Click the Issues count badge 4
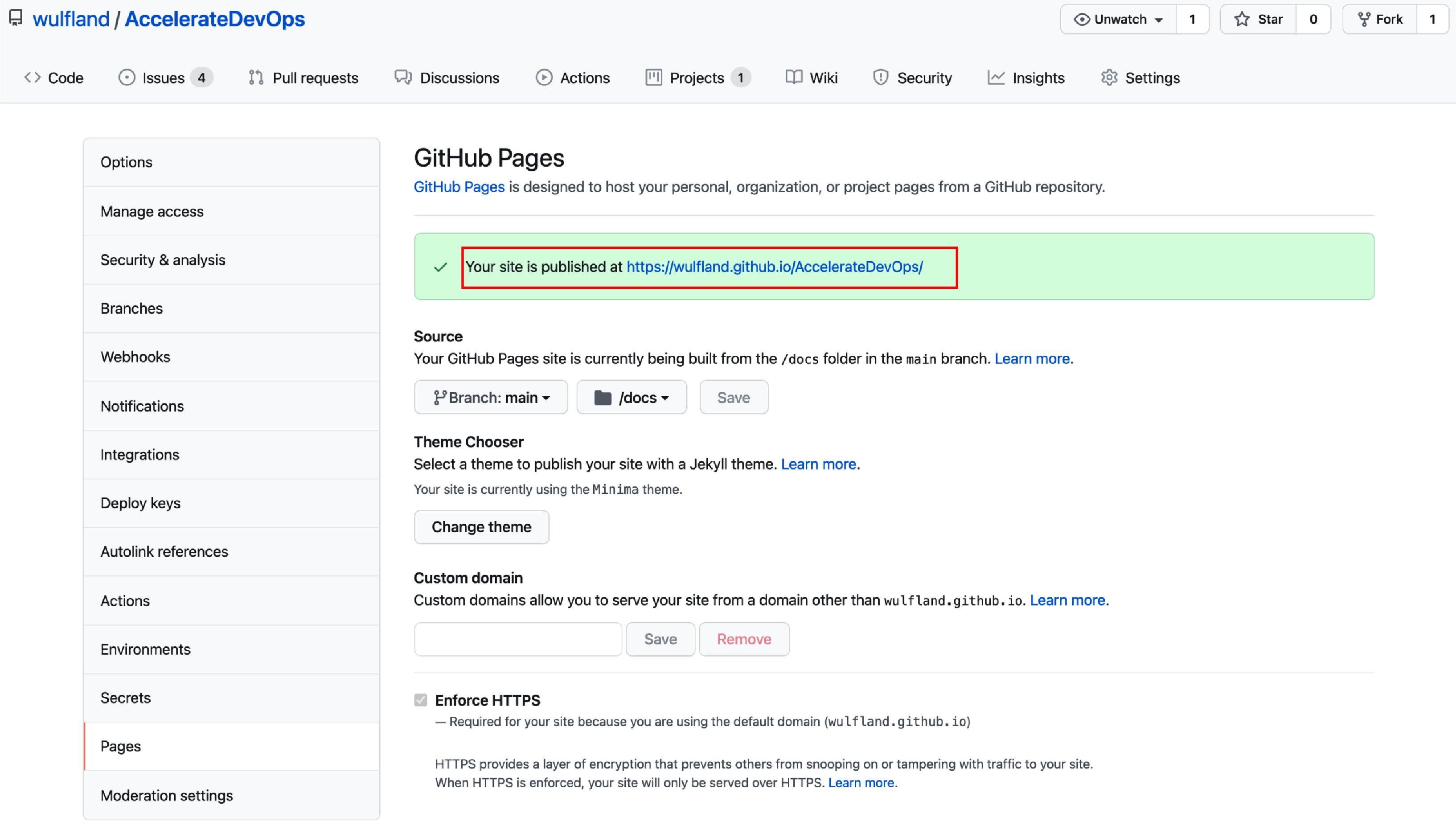 click(x=201, y=77)
